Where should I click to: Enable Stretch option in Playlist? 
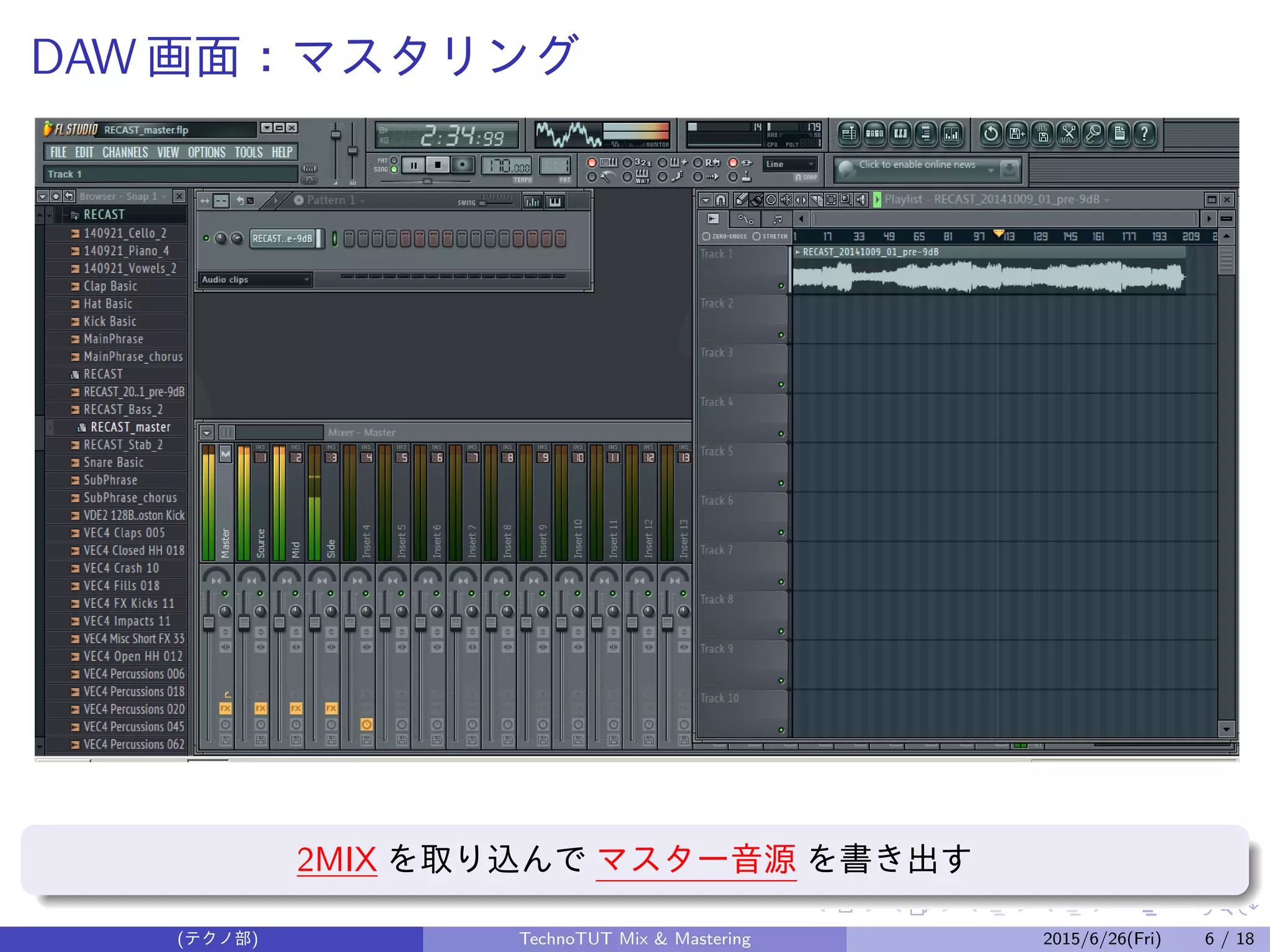click(757, 237)
